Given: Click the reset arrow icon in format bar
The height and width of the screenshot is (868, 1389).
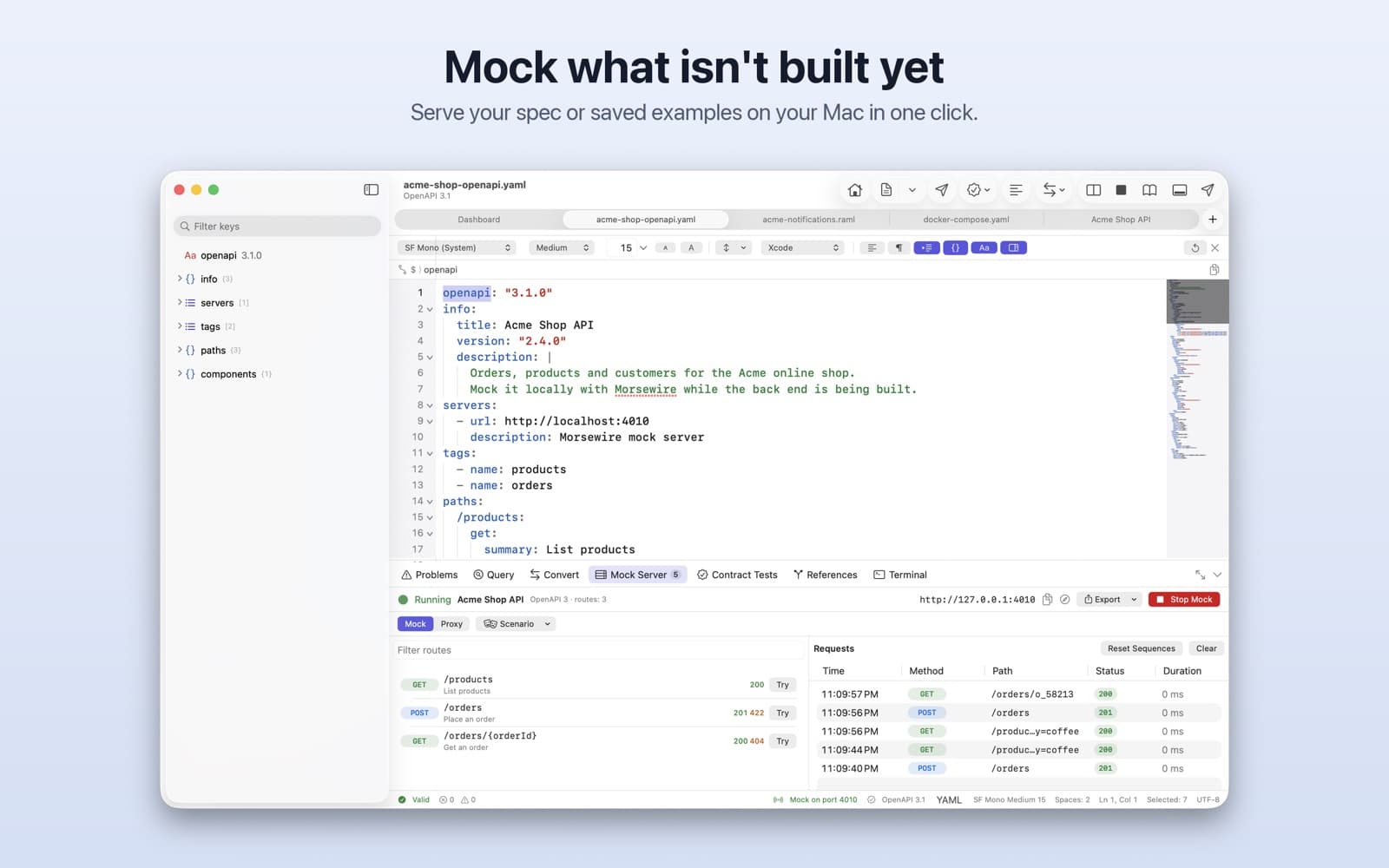Looking at the screenshot, I should (x=1195, y=248).
